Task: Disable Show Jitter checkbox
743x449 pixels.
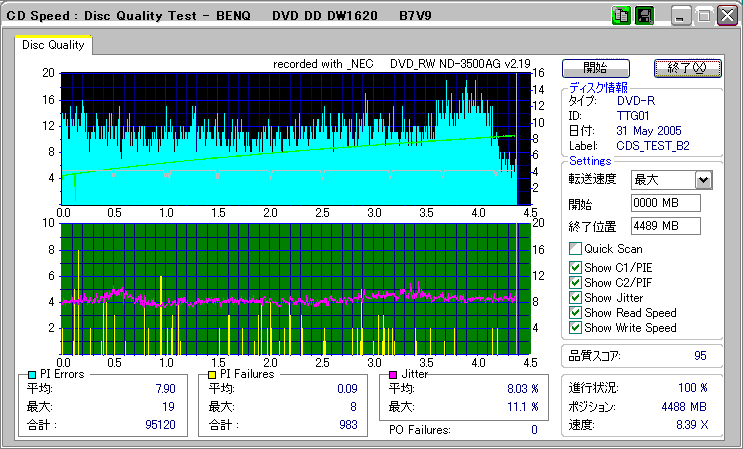Action: click(575, 298)
